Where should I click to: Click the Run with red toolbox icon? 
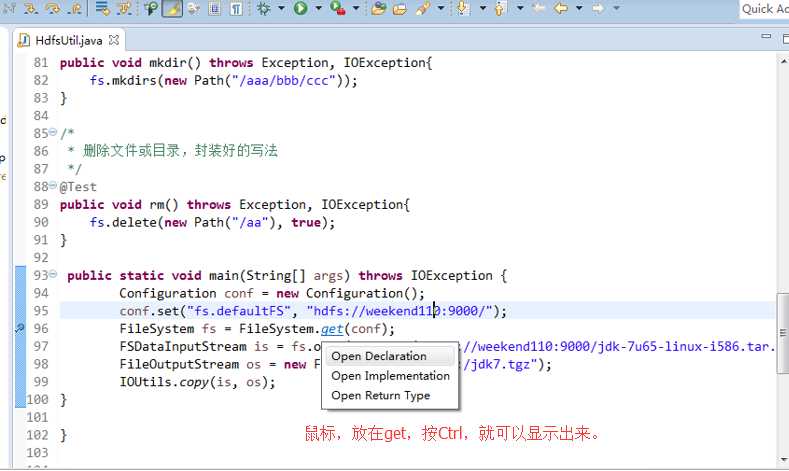338,8
